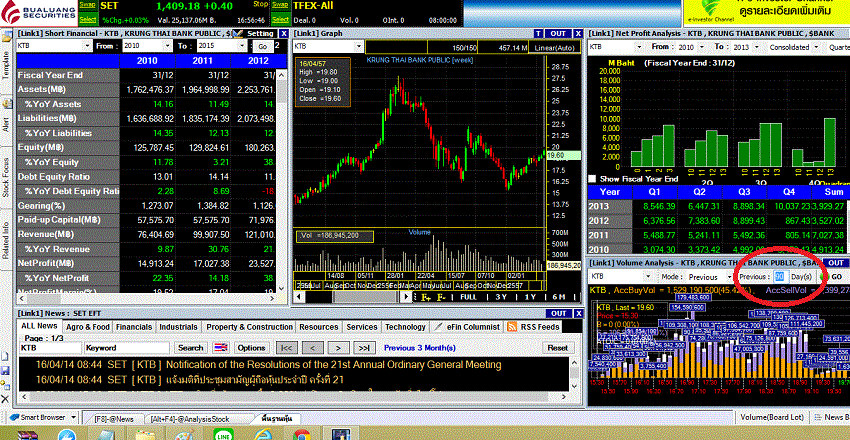Click the Alert icon in left sidebar

[x=6, y=104]
